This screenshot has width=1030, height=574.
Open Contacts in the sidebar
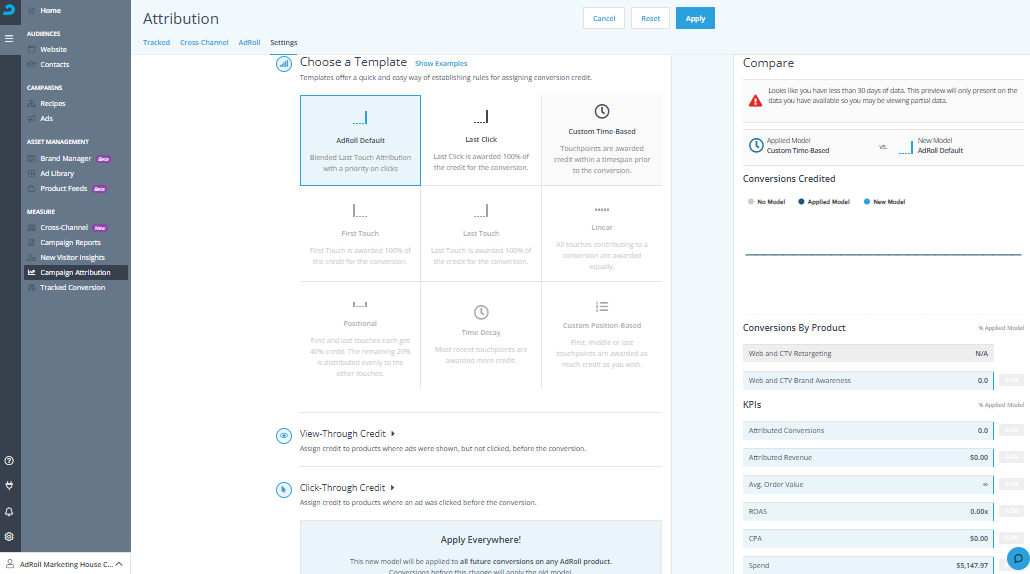point(55,64)
